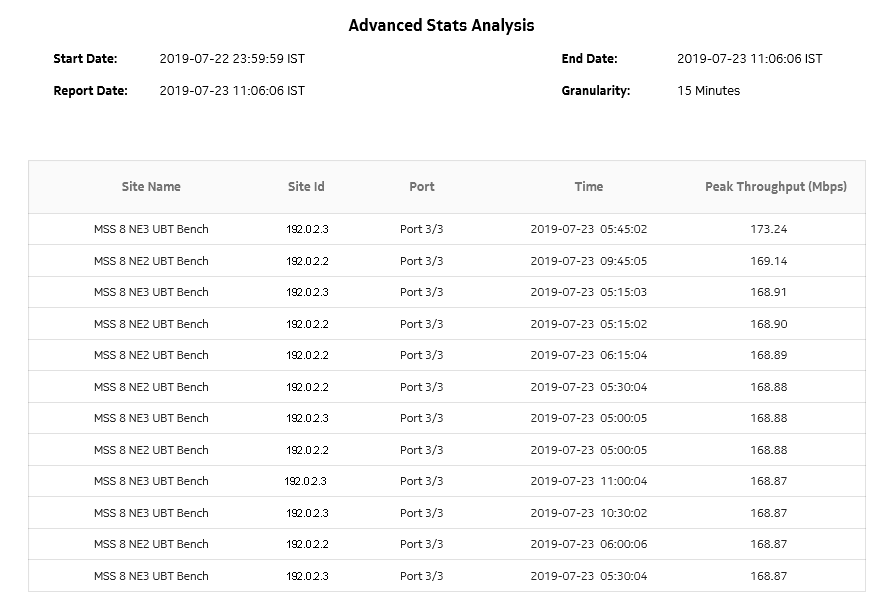Select Site Id 192.0.2.2 in fourth row

click(x=307, y=323)
